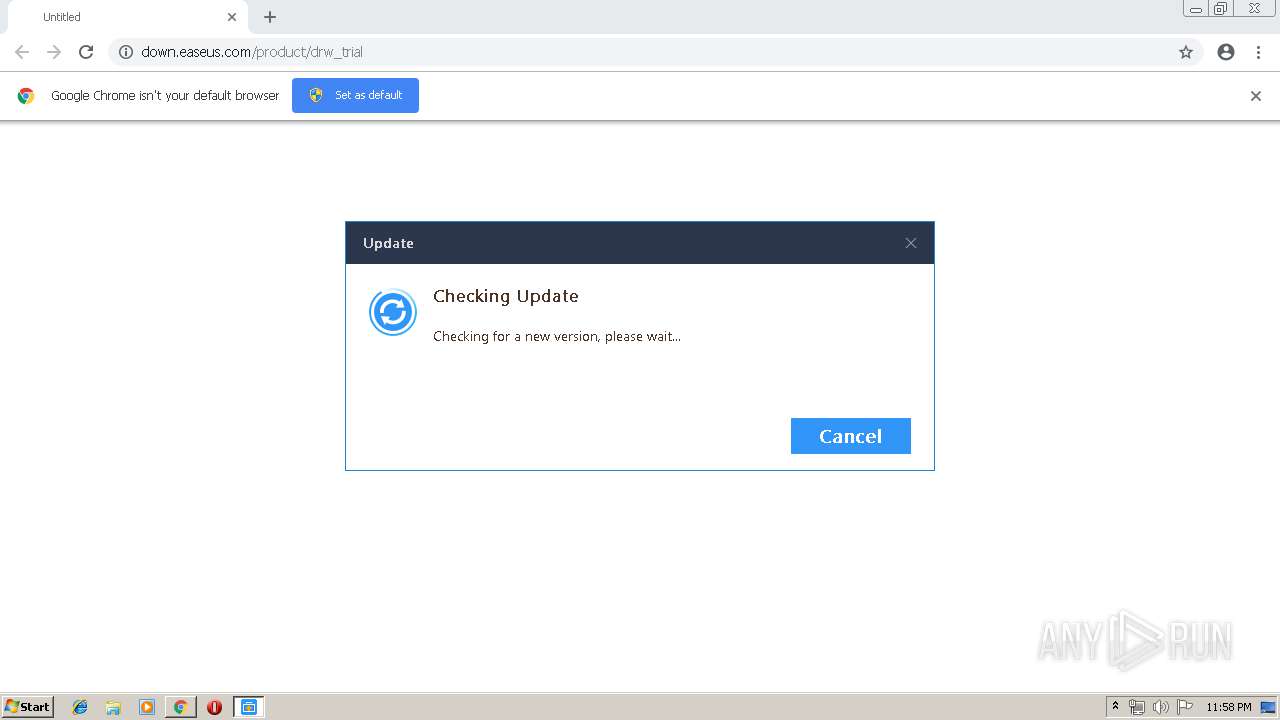Open the Chrome profile account icon
Viewport: 1280px width, 720px height.
point(1226,52)
